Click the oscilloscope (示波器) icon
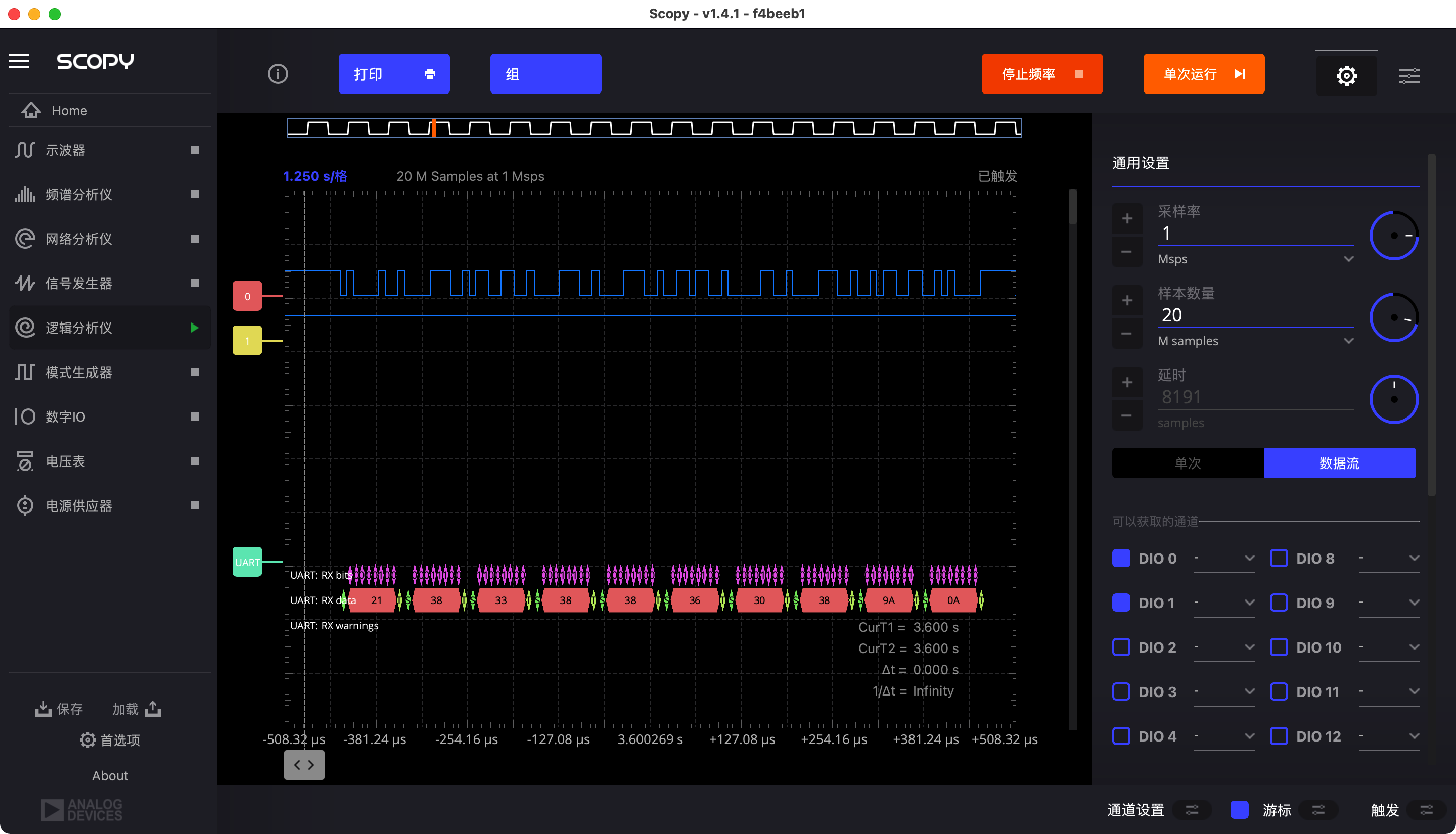 point(25,150)
